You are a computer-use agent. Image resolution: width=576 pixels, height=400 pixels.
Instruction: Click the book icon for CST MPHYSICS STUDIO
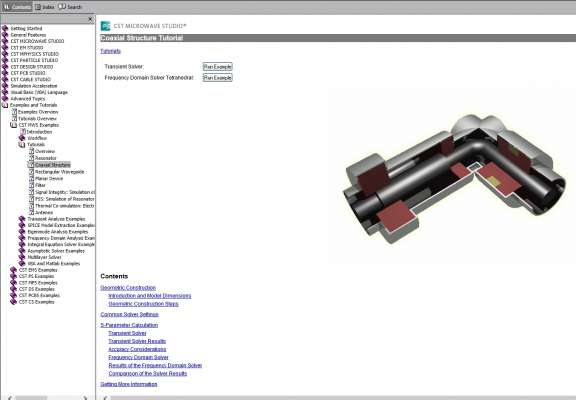[5, 54]
